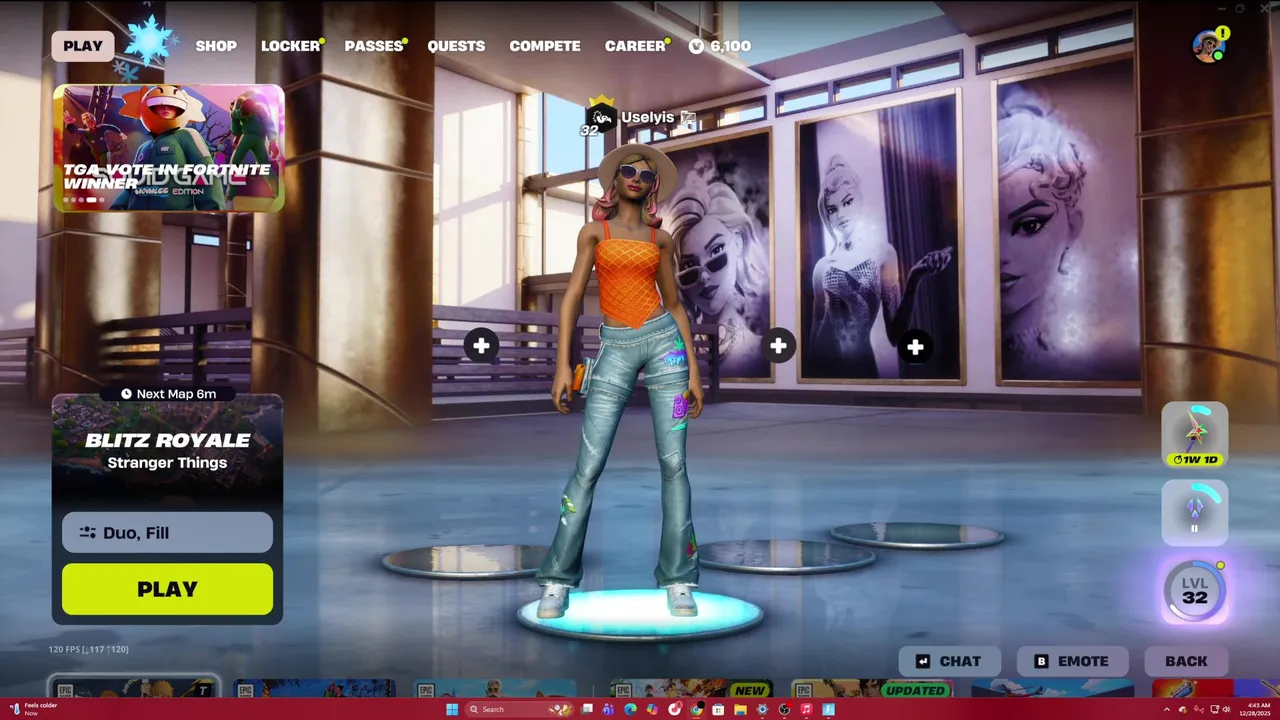
Task: Open the Blitz Royale Stranger Things mode card
Action: point(167,450)
